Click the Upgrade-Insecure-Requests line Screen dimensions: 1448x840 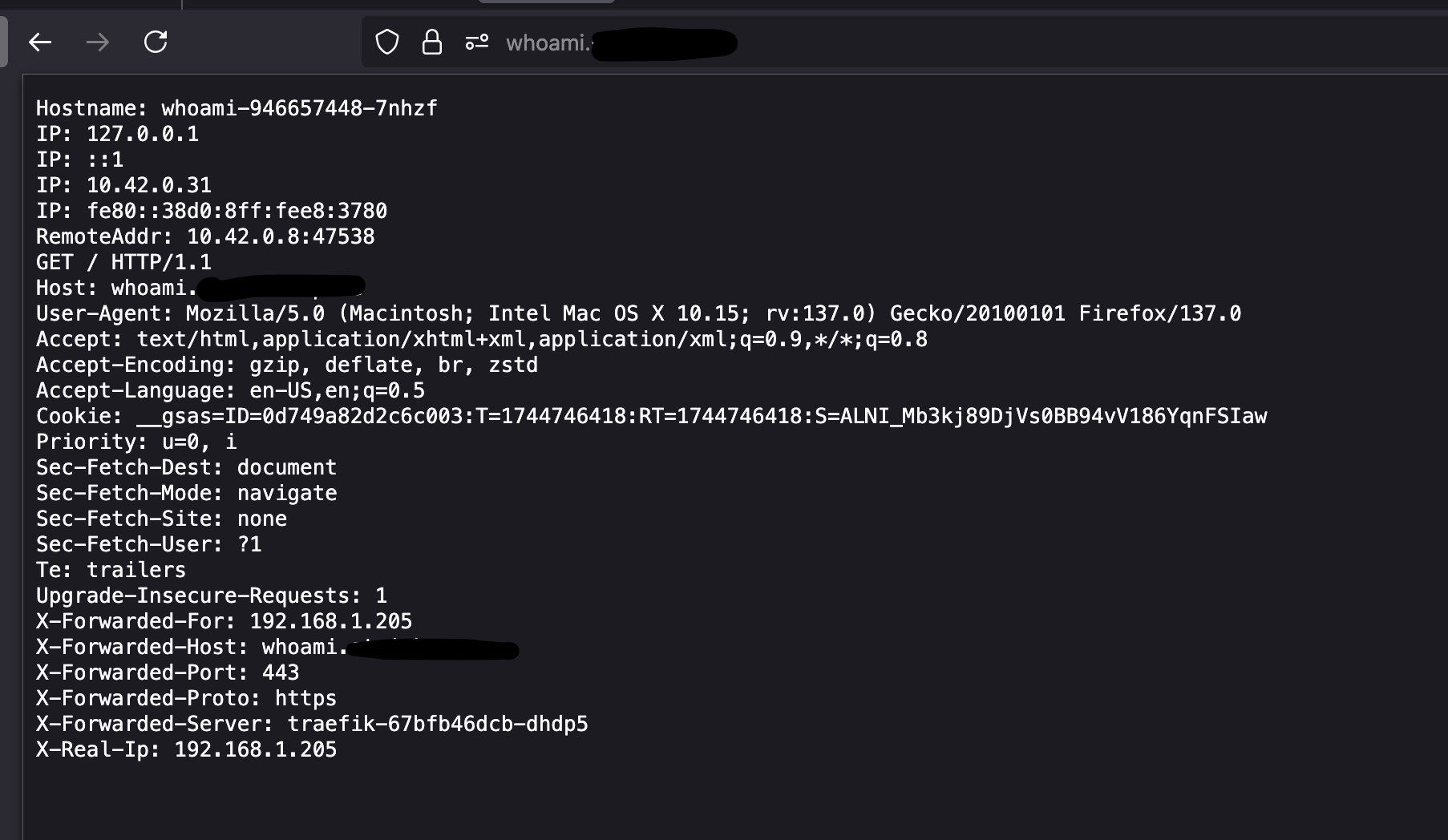212,596
